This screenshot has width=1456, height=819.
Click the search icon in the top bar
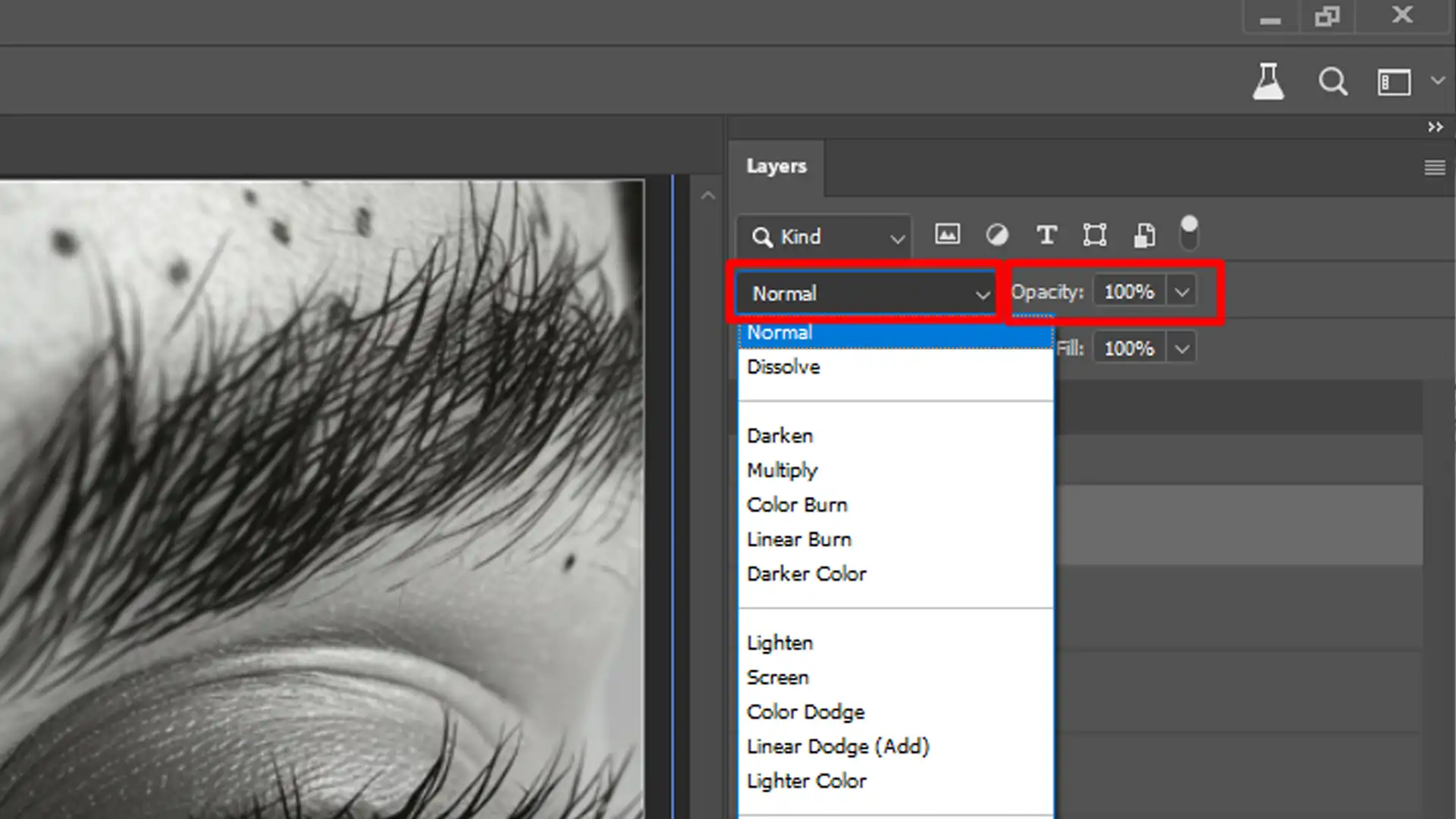1332,82
